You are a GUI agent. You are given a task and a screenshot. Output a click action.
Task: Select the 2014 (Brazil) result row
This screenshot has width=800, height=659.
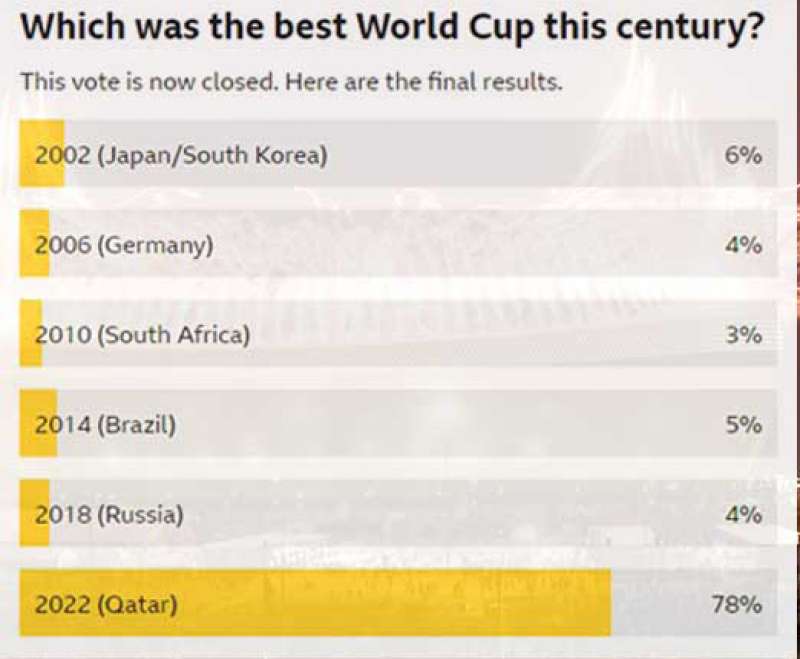pos(398,423)
